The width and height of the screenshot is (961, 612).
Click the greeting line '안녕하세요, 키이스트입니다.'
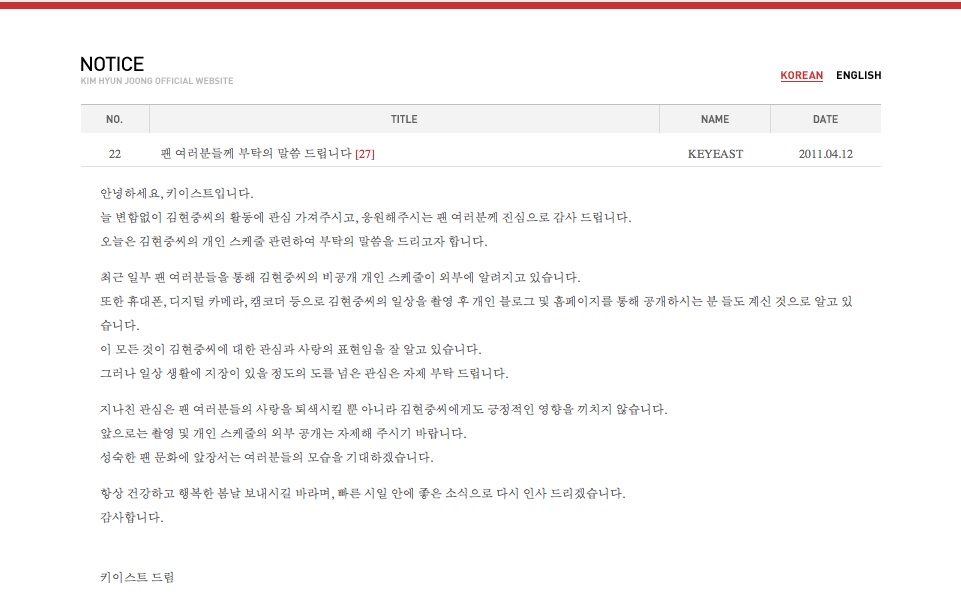click(x=177, y=194)
